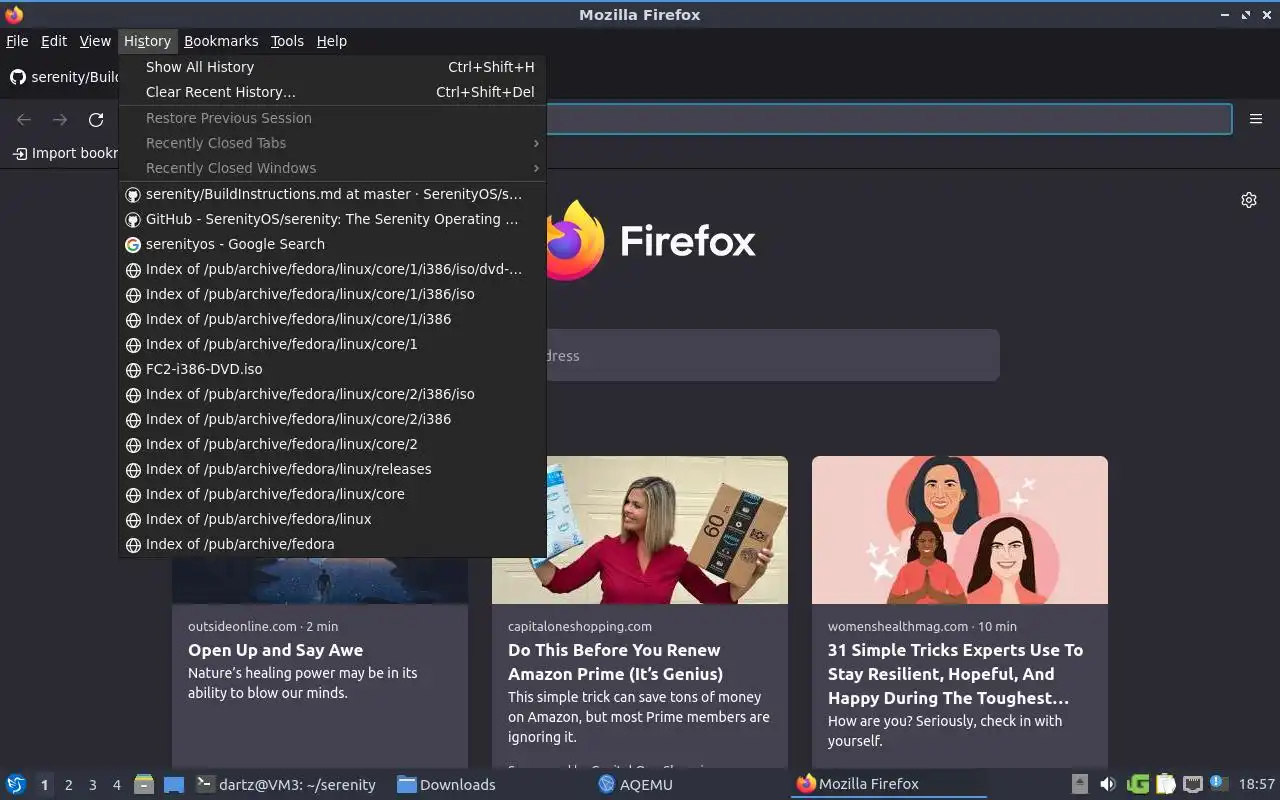Viewport: 1280px width, 800px height.
Task: Open serenityos - Google Search history entry
Action: tap(332, 244)
